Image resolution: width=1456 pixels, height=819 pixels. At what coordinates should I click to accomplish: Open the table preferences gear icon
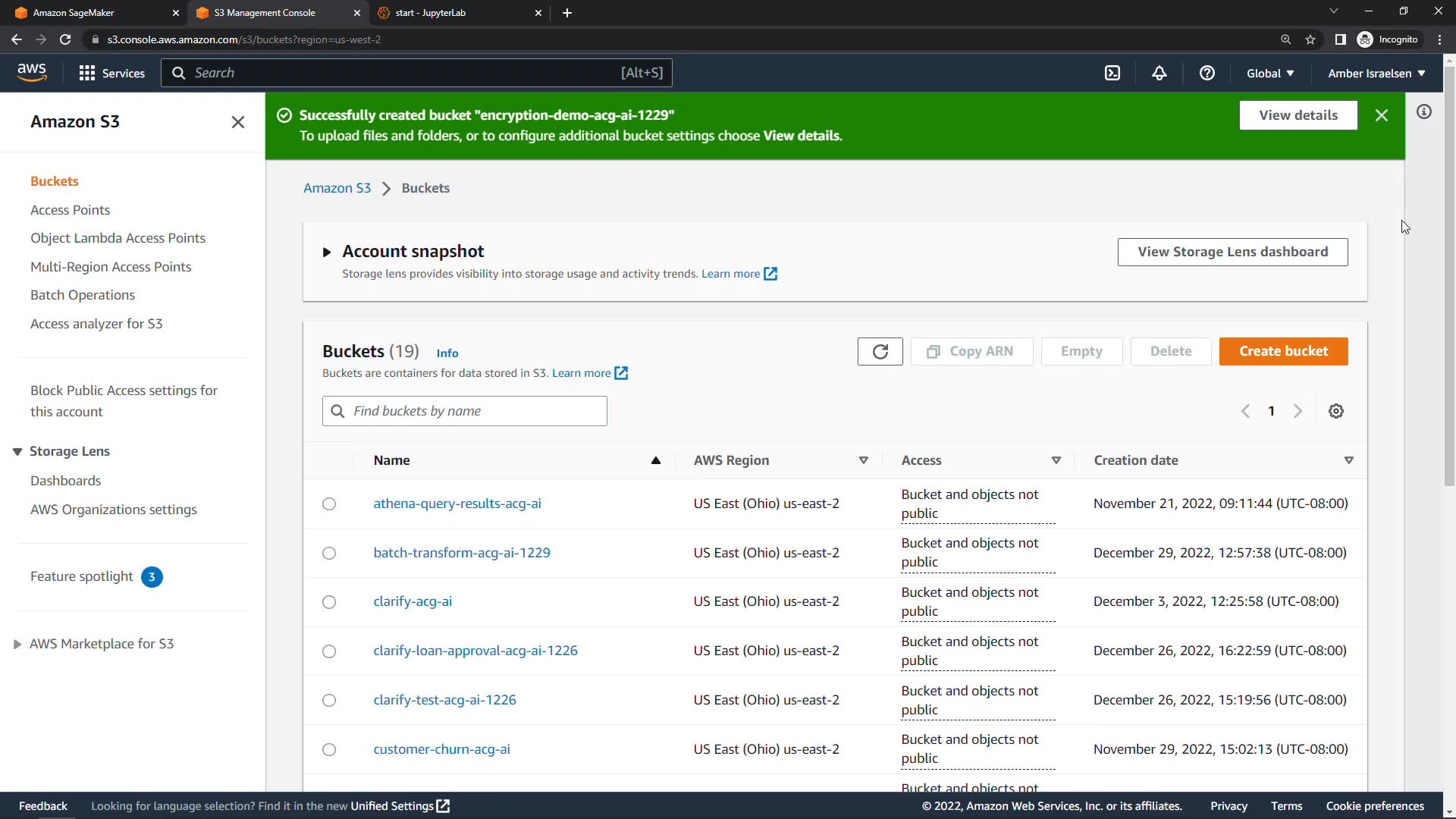(x=1336, y=411)
